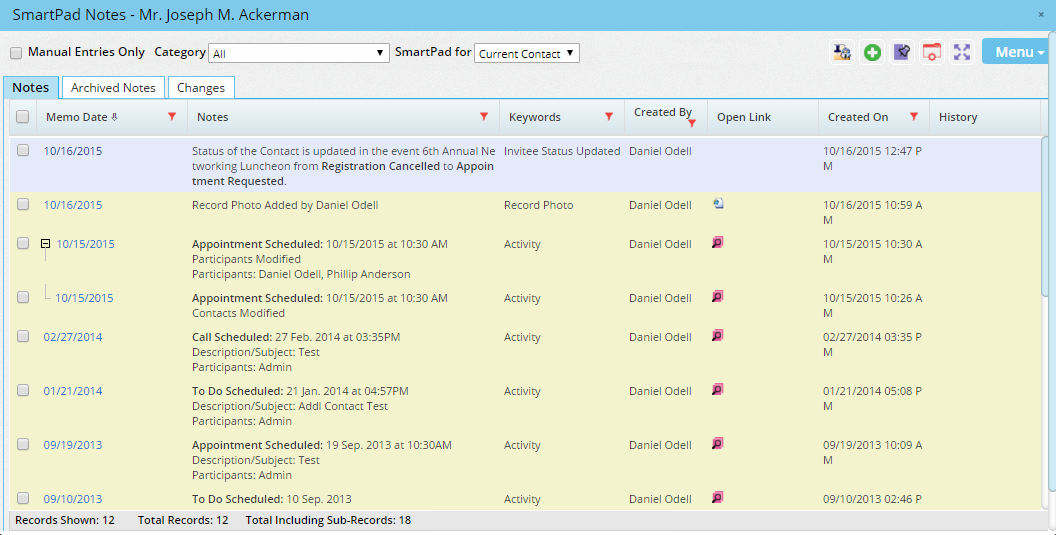Open link for 09/19/2013 appointment row
This screenshot has height=535, width=1056.
(718, 443)
